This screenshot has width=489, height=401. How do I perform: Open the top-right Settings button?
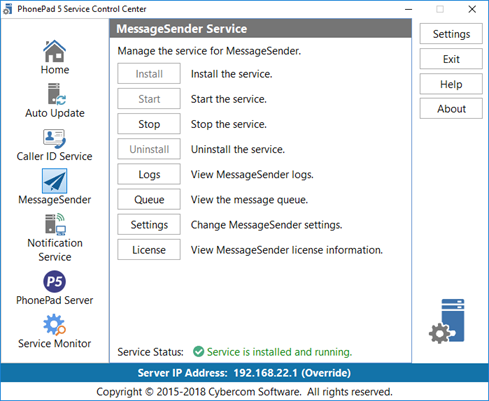click(x=451, y=34)
